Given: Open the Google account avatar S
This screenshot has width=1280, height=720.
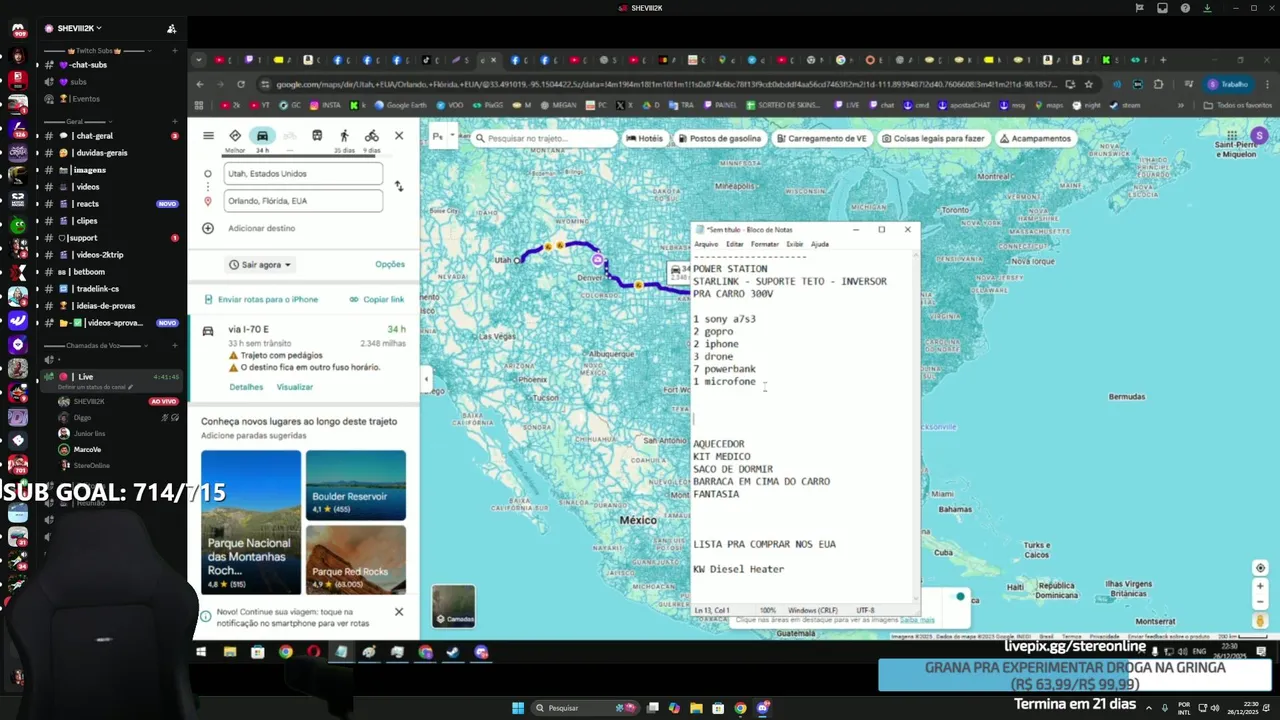Looking at the screenshot, I should click(1259, 136).
